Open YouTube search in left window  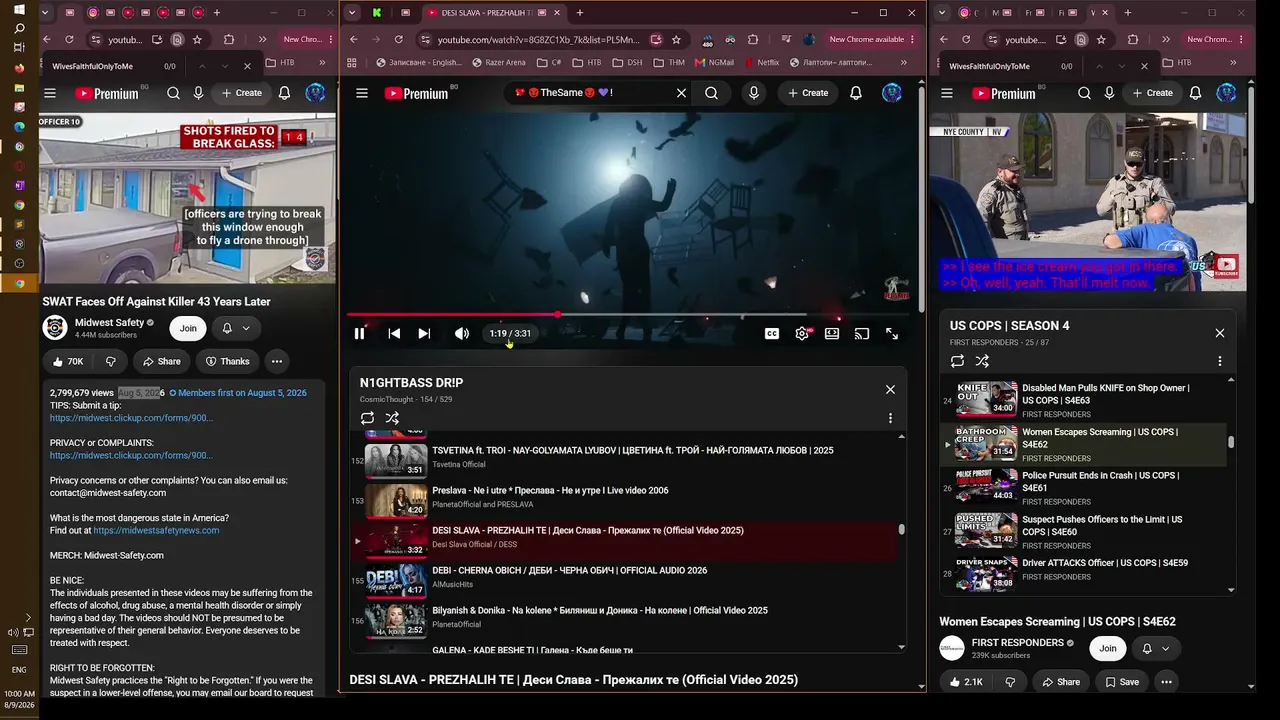point(173,93)
